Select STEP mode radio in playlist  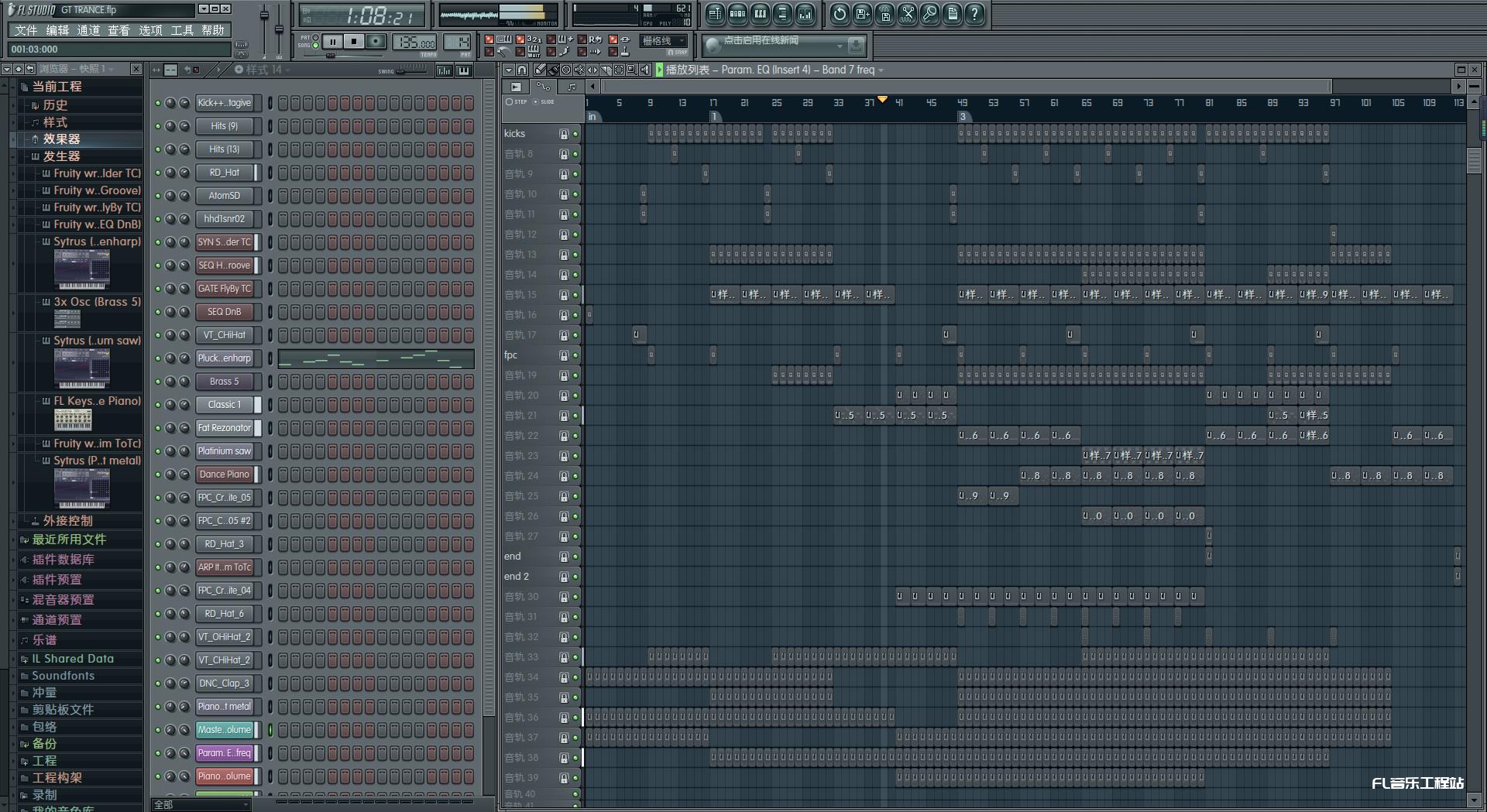coord(510,101)
